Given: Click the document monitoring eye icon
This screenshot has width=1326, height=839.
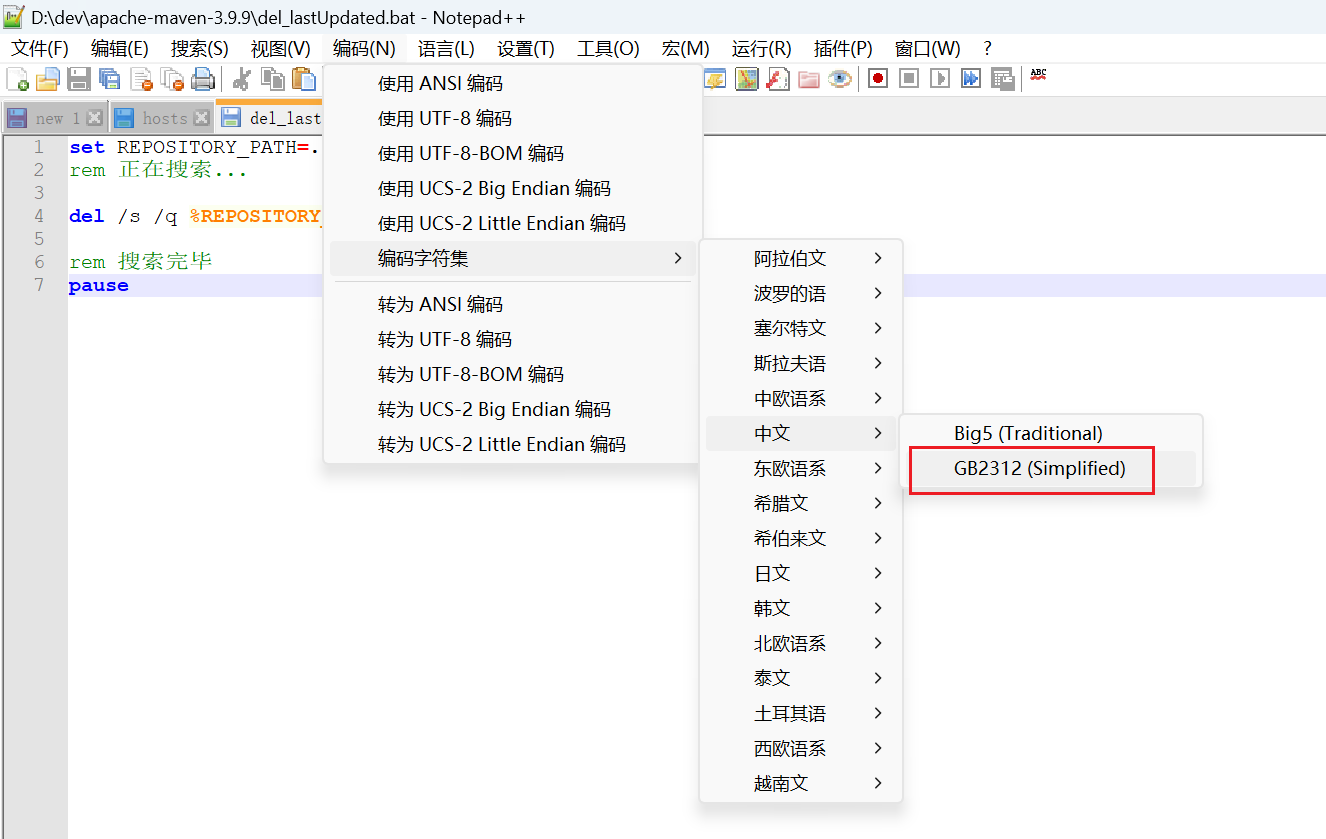Looking at the screenshot, I should pyautogui.click(x=840, y=78).
